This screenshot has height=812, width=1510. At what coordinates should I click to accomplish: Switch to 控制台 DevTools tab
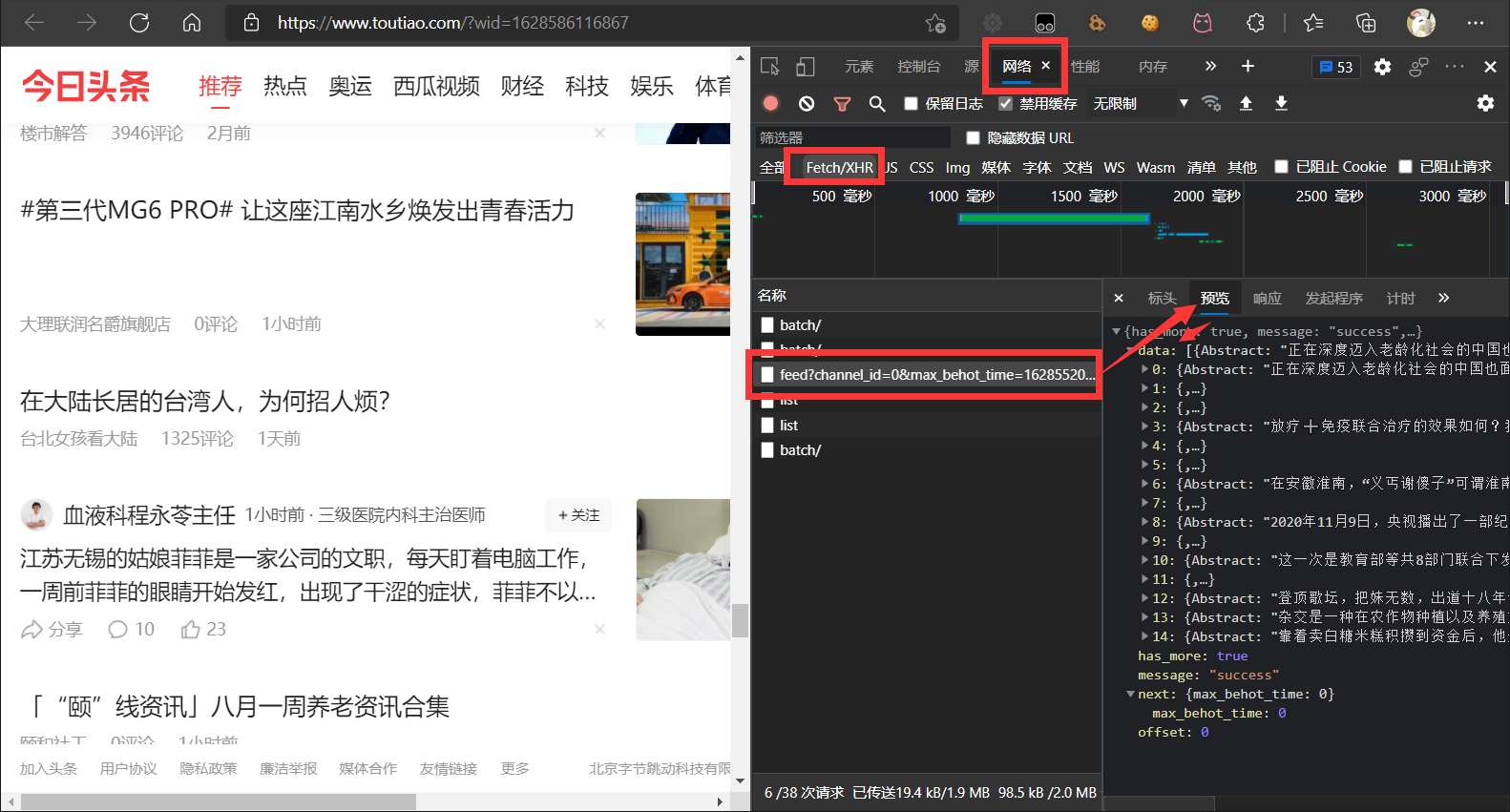tap(918, 66)
